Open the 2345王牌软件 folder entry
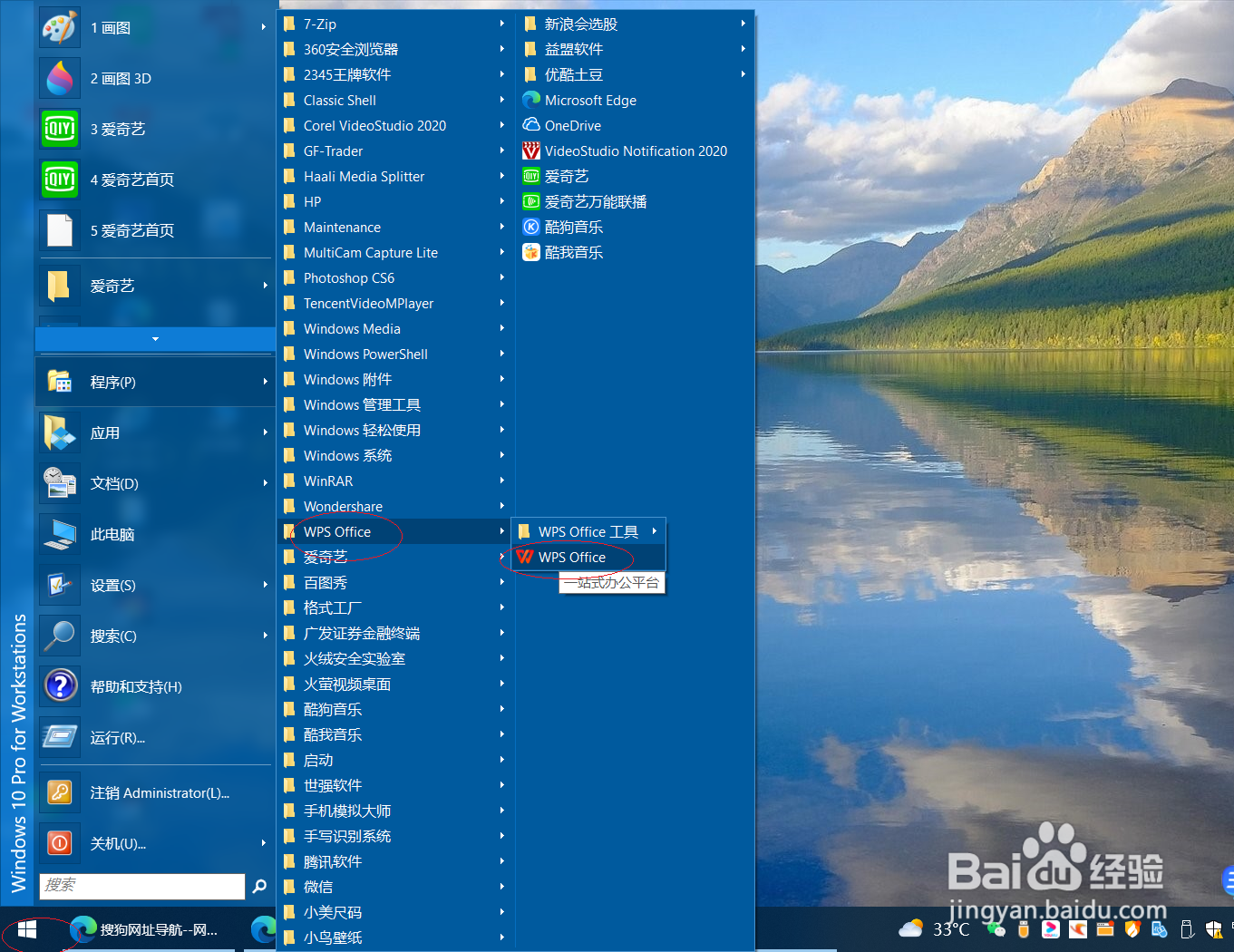Image resolution: width=1234 pixels, height=952 pixels. click(396, 74)
